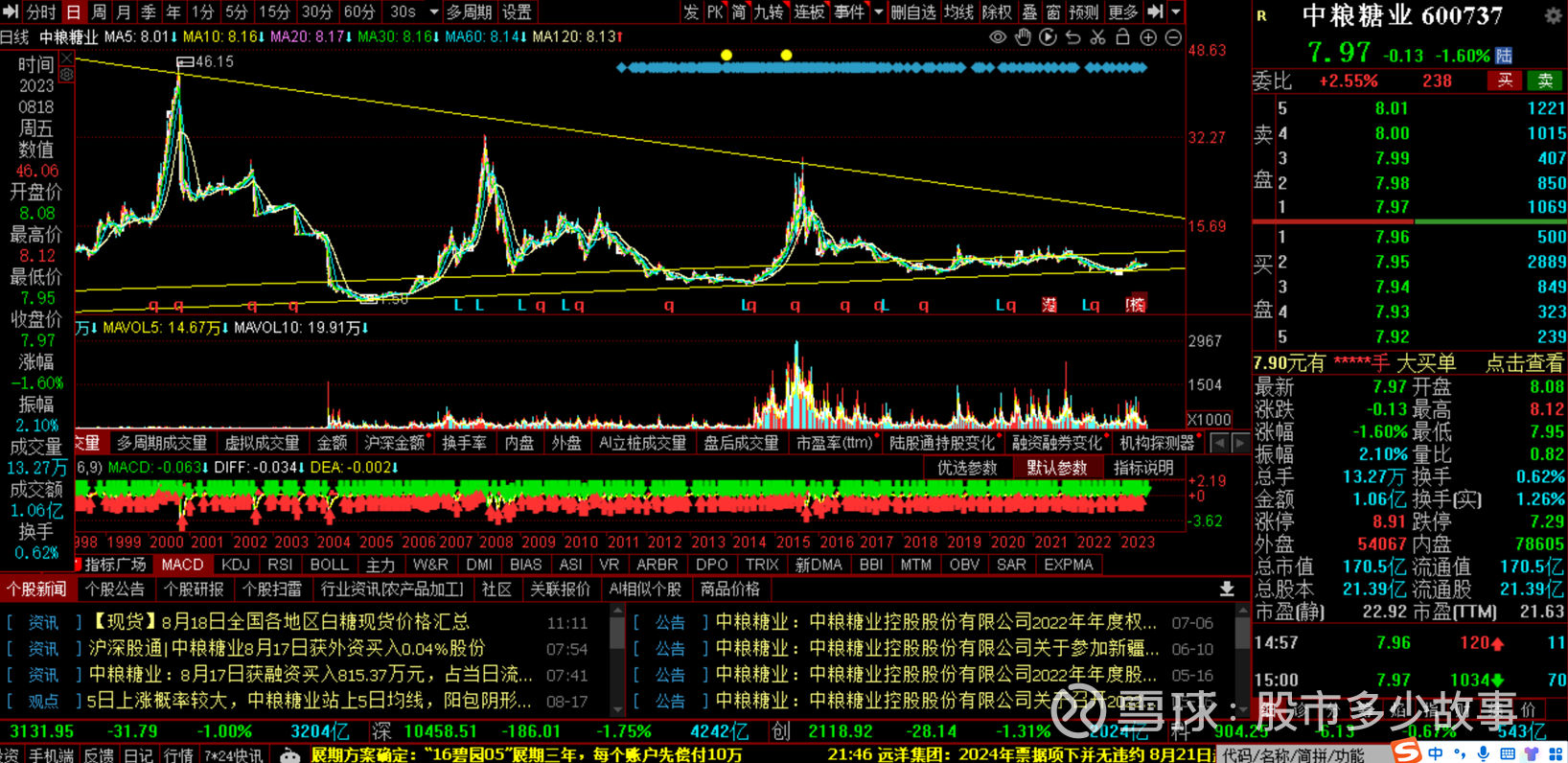Download news with the download arrow icon
Image resolution: width=1568 pixels, height=763 pixels.
1226,589
